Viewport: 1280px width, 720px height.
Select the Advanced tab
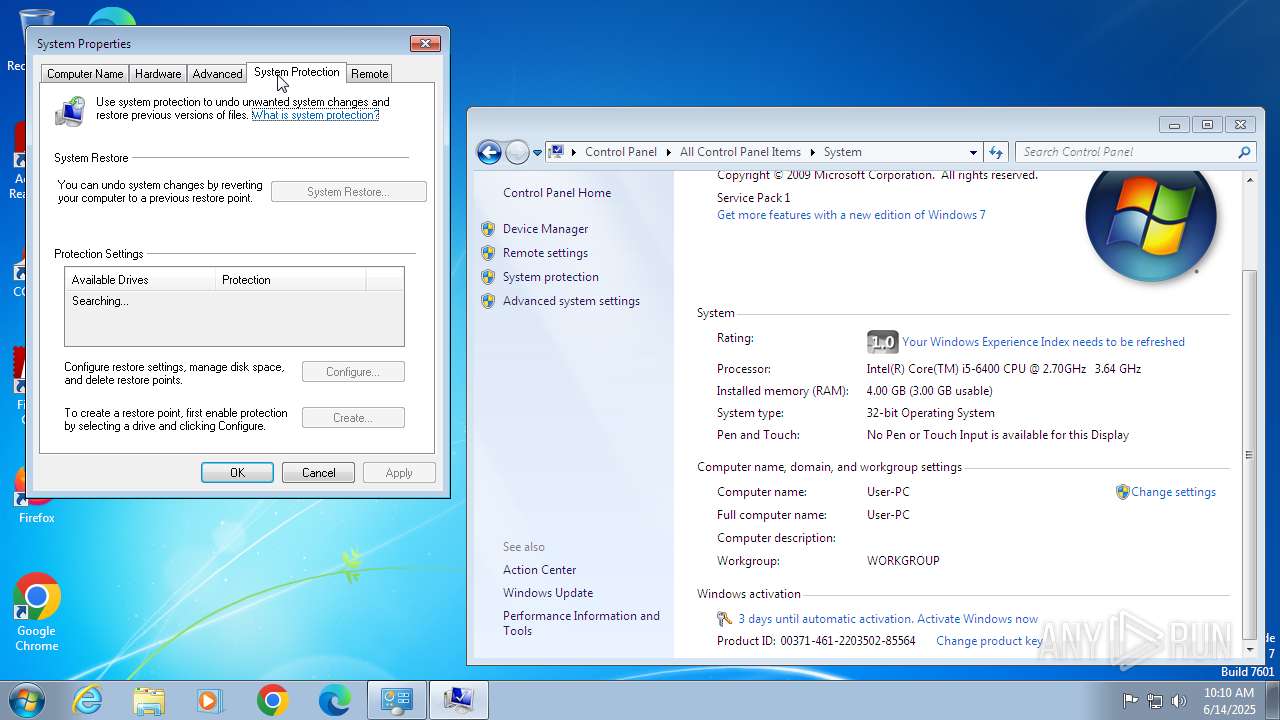point(217,74)
